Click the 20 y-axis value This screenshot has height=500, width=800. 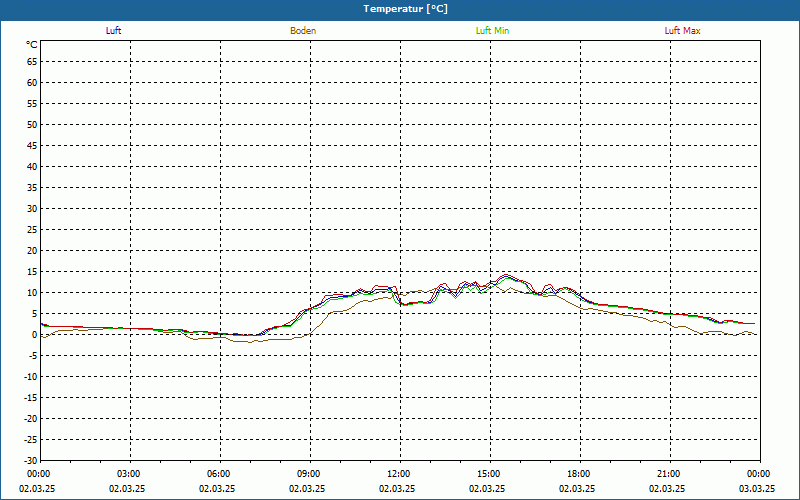[x=32, y=251]
